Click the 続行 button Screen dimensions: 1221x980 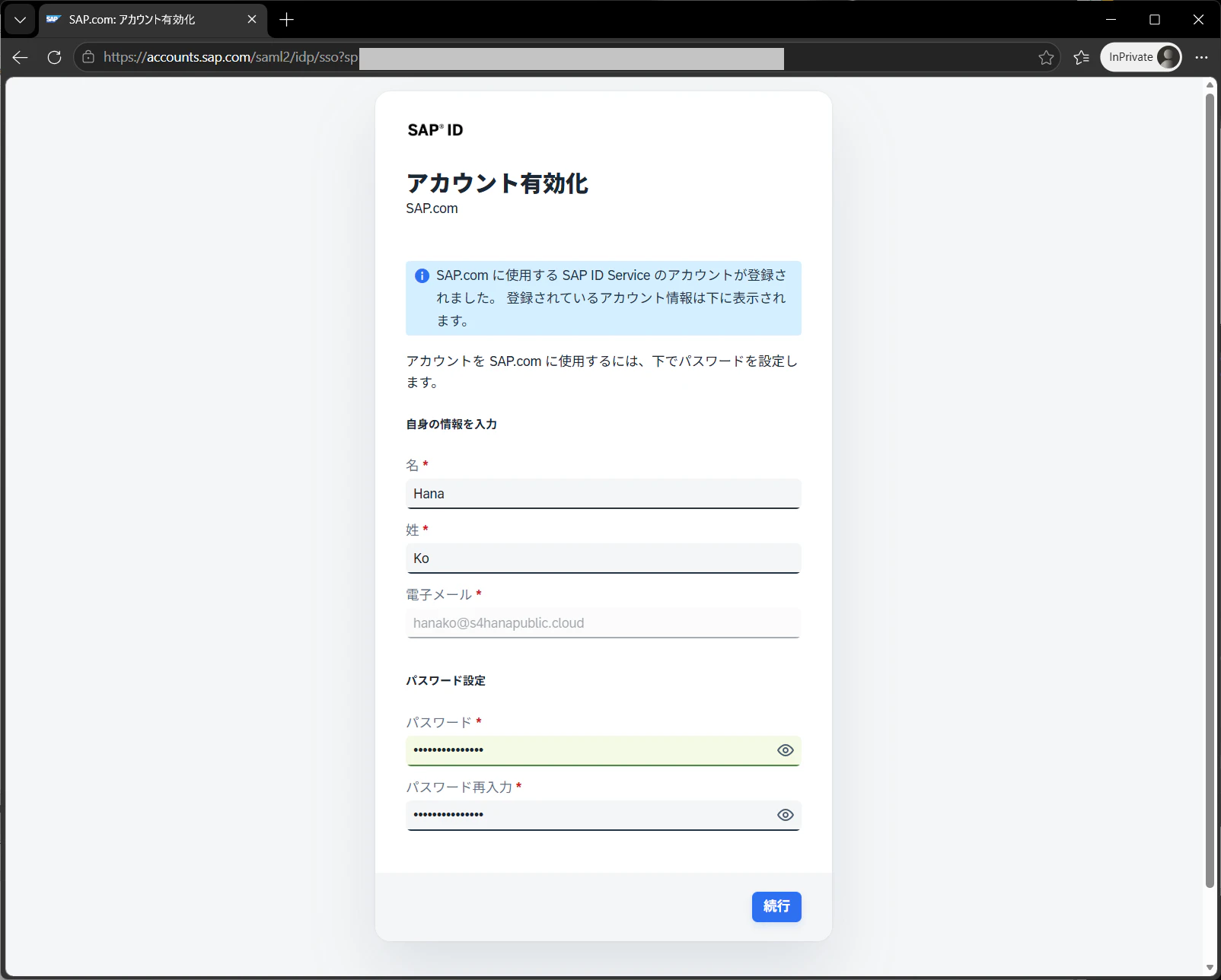click(776, 907)
